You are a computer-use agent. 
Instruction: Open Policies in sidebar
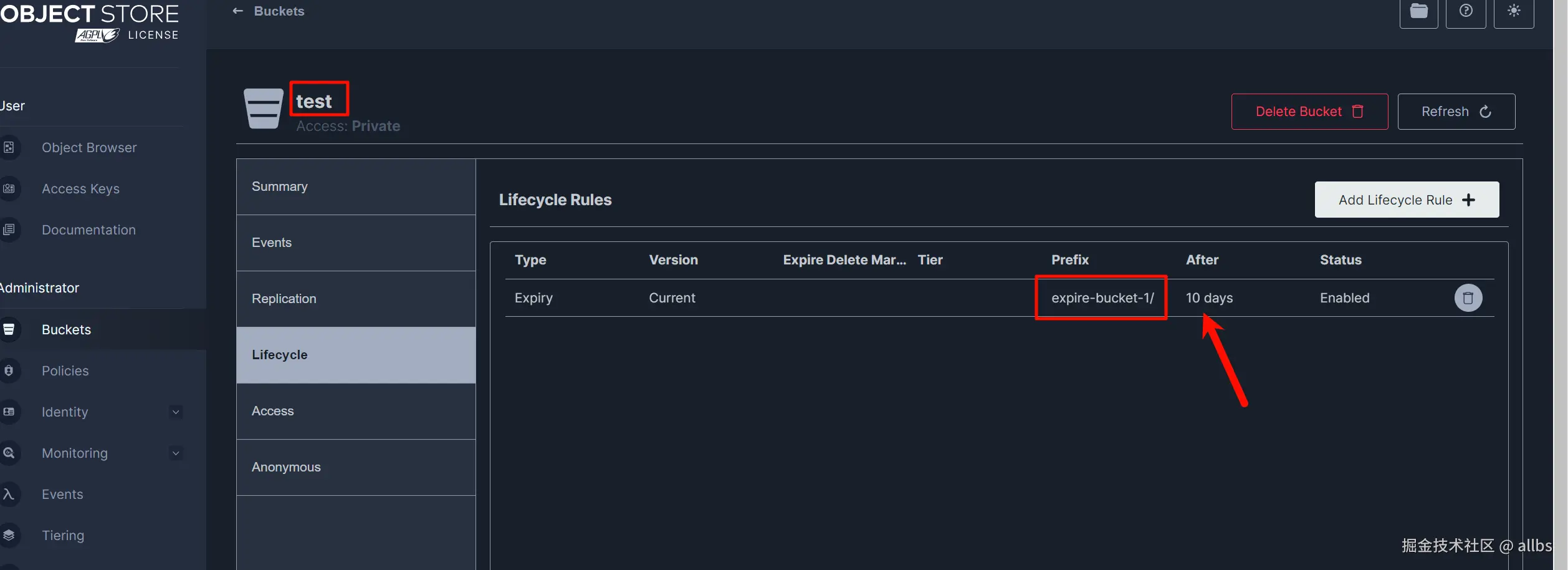tap(65, 371)
